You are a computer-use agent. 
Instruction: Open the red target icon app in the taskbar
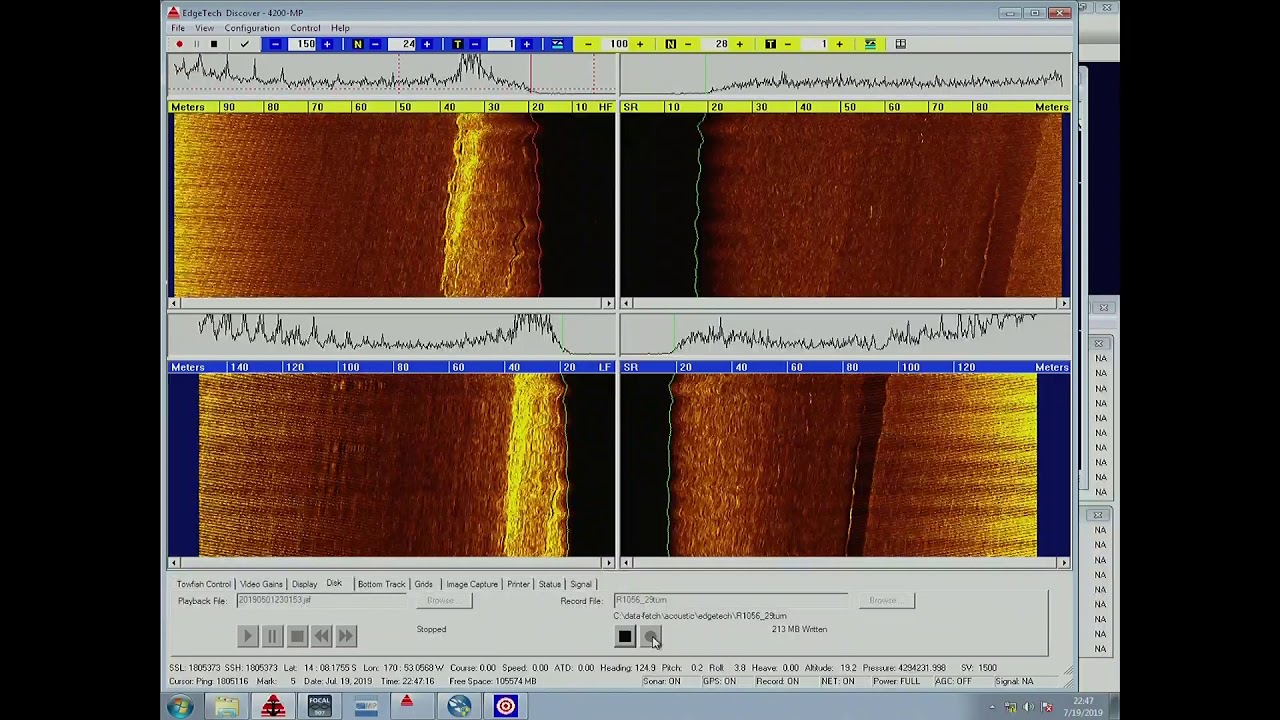(505, 707)
